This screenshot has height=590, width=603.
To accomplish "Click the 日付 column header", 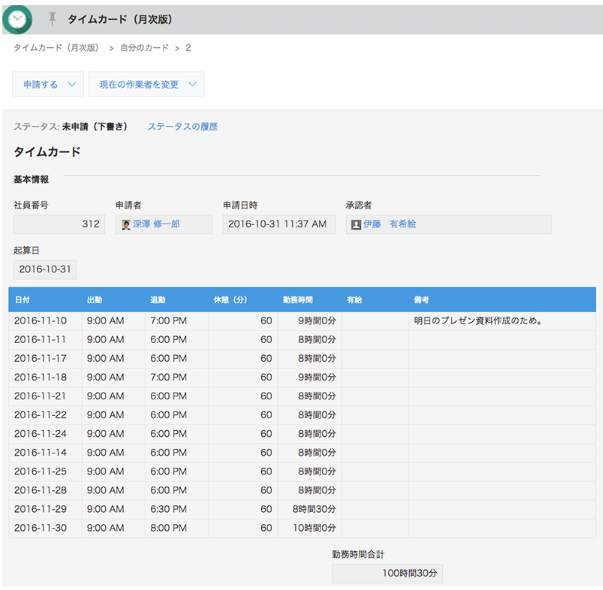I will 24,300.
